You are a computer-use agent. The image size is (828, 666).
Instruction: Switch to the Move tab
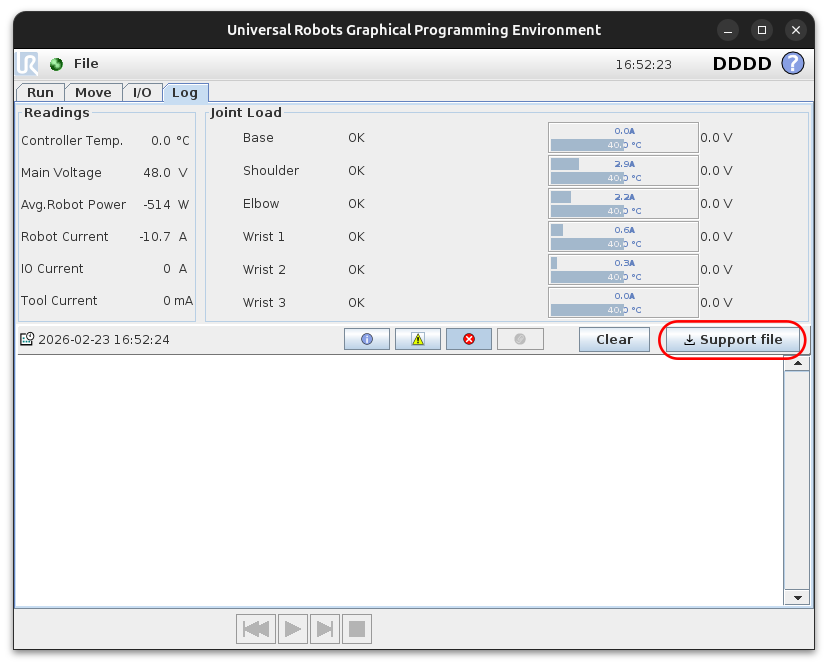(x=93, y=92)
